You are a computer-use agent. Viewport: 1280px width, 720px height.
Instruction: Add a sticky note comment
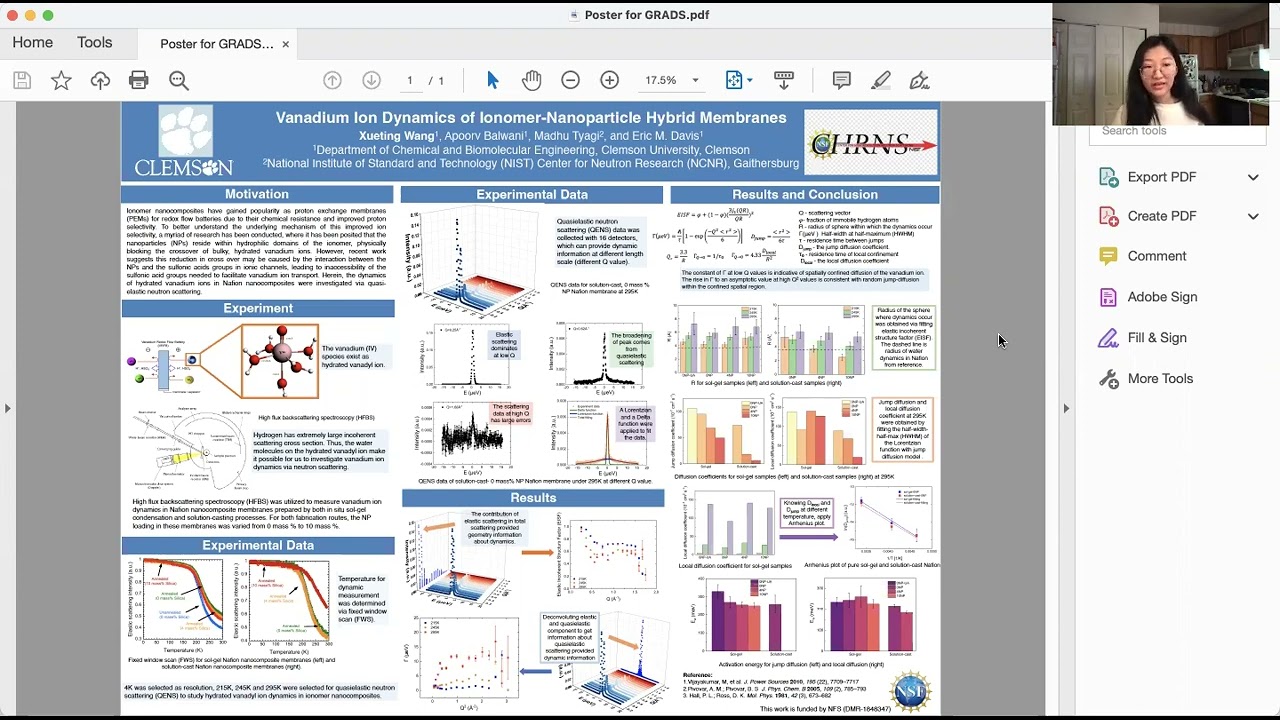pos(842,80)
